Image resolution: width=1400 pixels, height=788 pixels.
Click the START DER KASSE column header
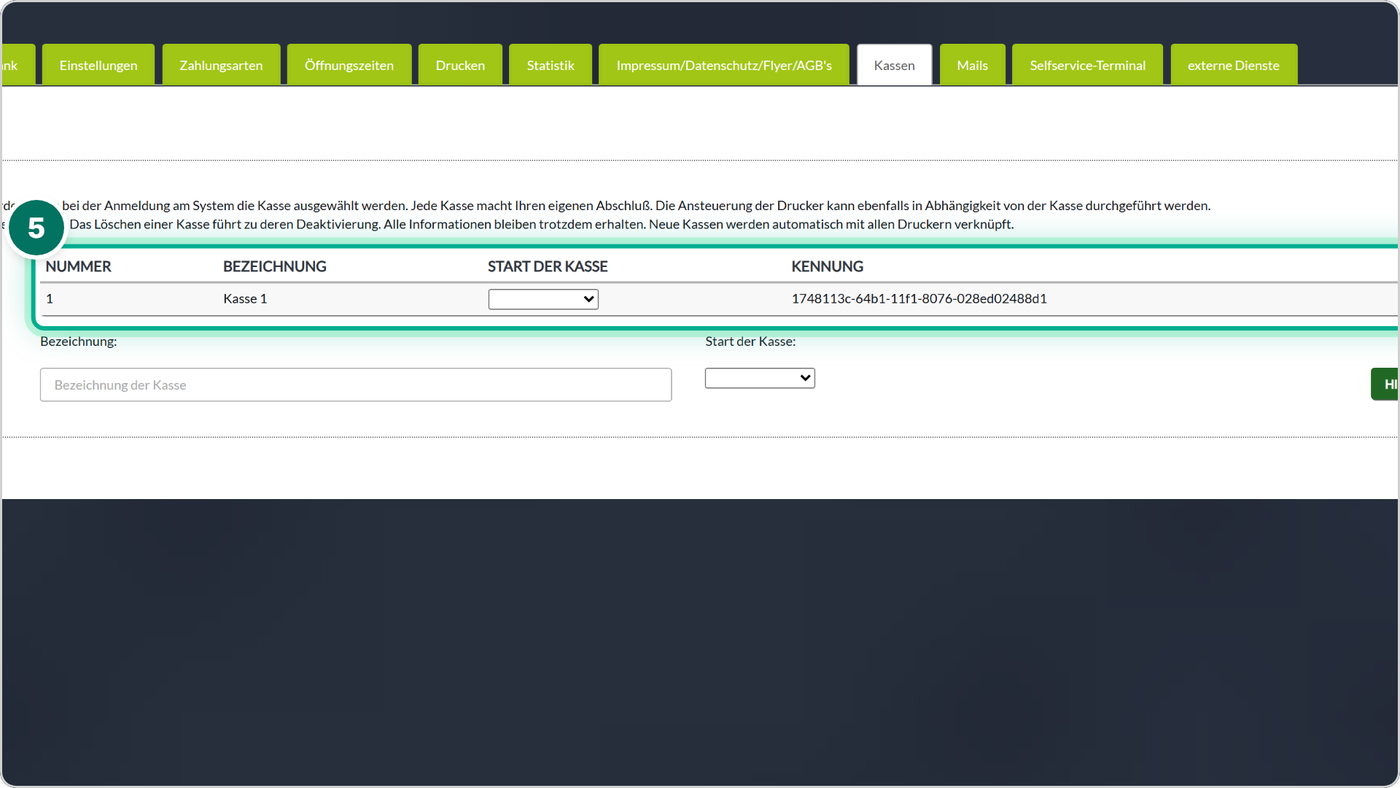tap(548, 266)
